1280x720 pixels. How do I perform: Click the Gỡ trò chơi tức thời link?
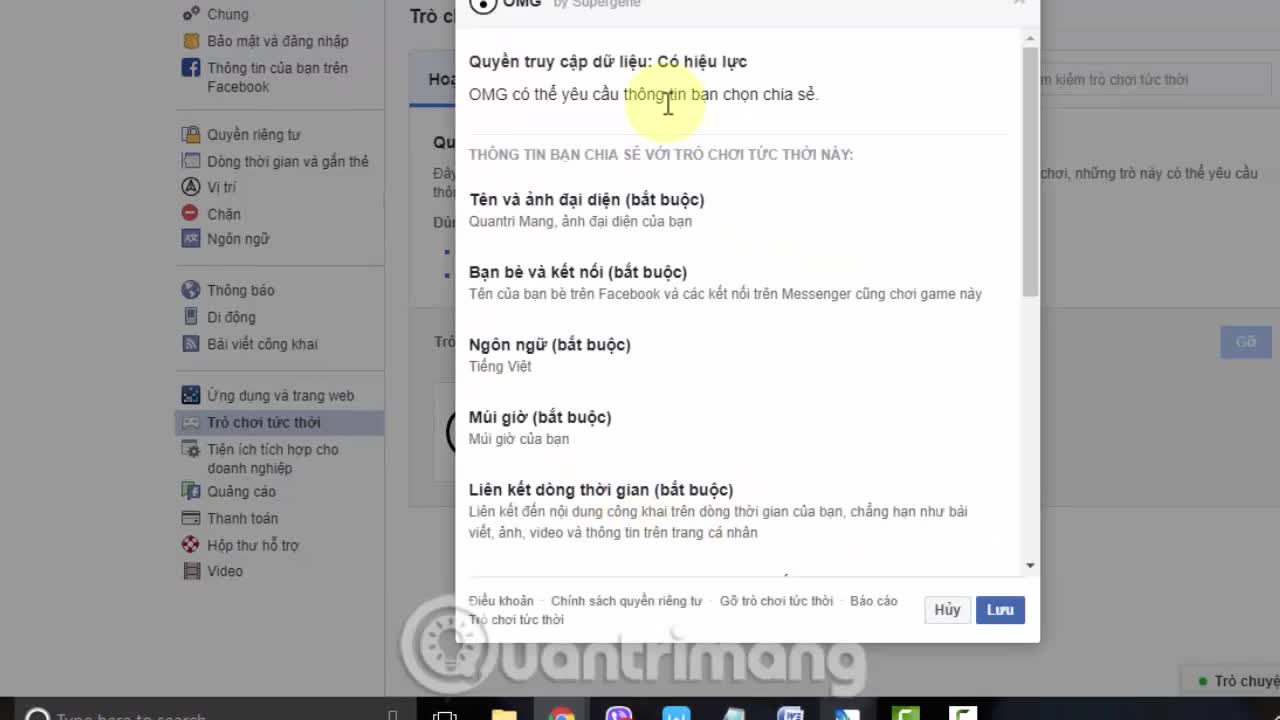(776, 601)
